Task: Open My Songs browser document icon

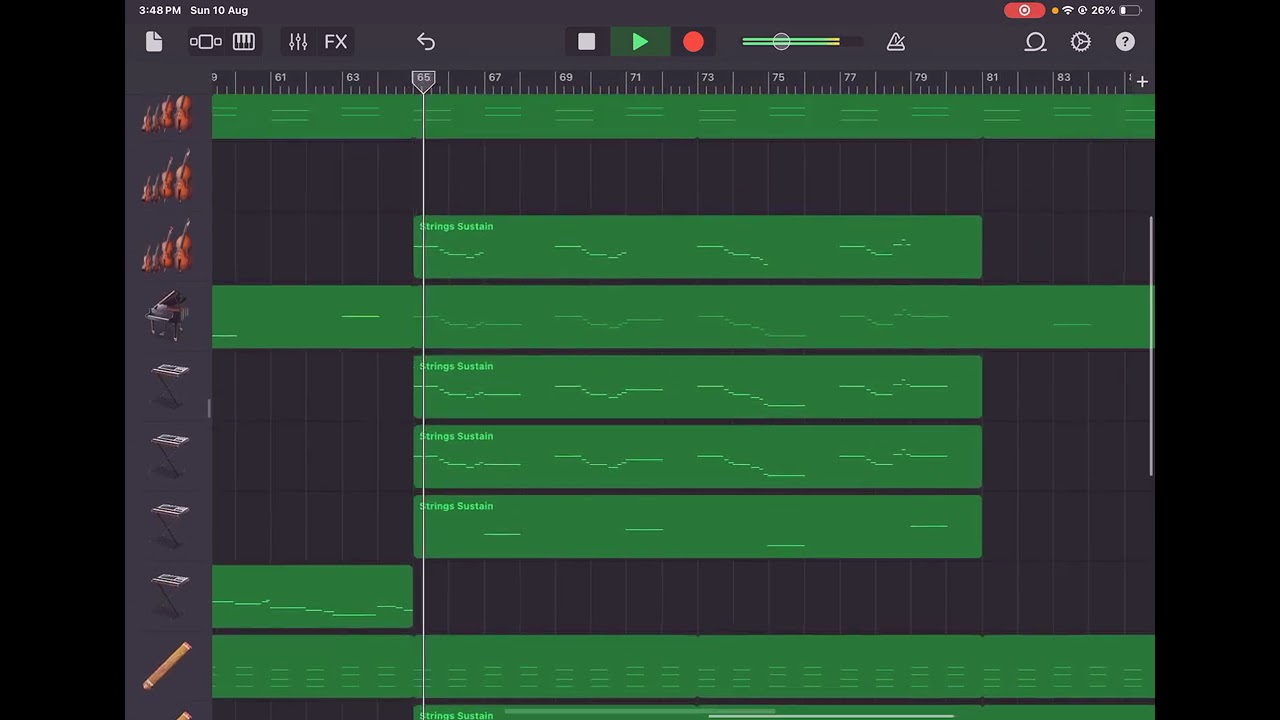Action: click(154, 42)
